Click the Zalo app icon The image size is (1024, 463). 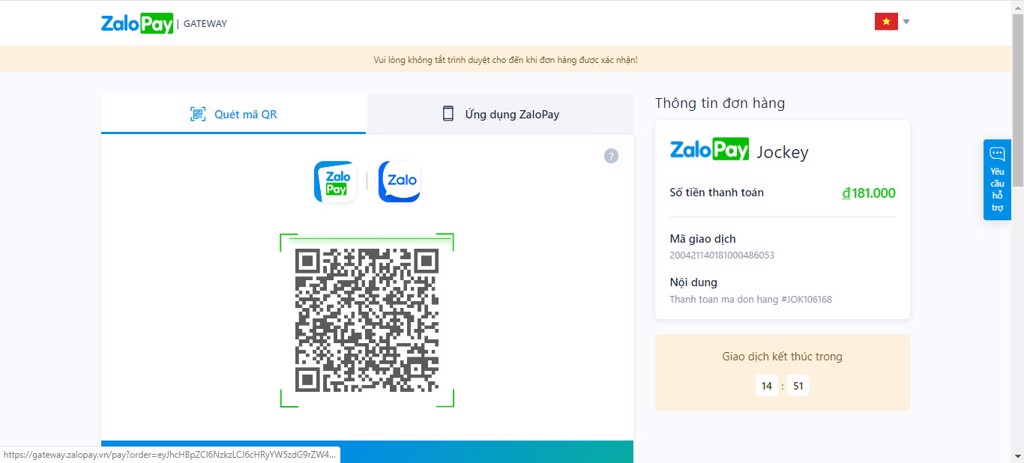pos(399,182)
